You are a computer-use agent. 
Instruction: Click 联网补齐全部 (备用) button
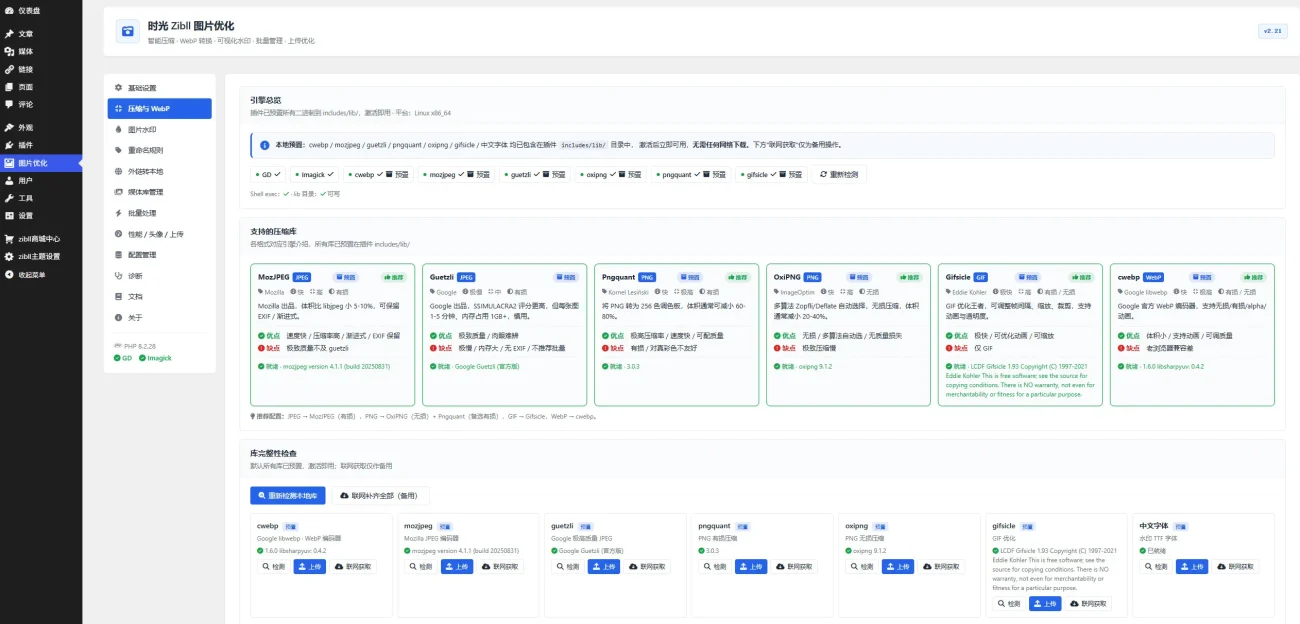[x=381, y=495]
